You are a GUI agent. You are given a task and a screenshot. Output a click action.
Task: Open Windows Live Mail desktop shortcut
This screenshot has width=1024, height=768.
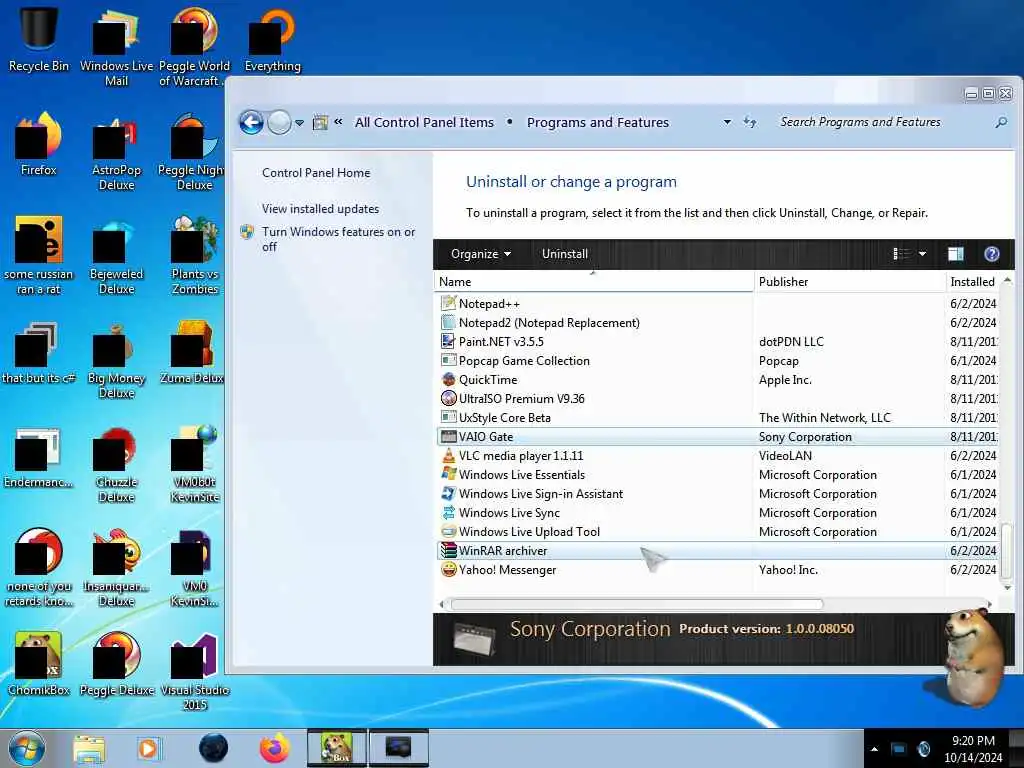116,46
